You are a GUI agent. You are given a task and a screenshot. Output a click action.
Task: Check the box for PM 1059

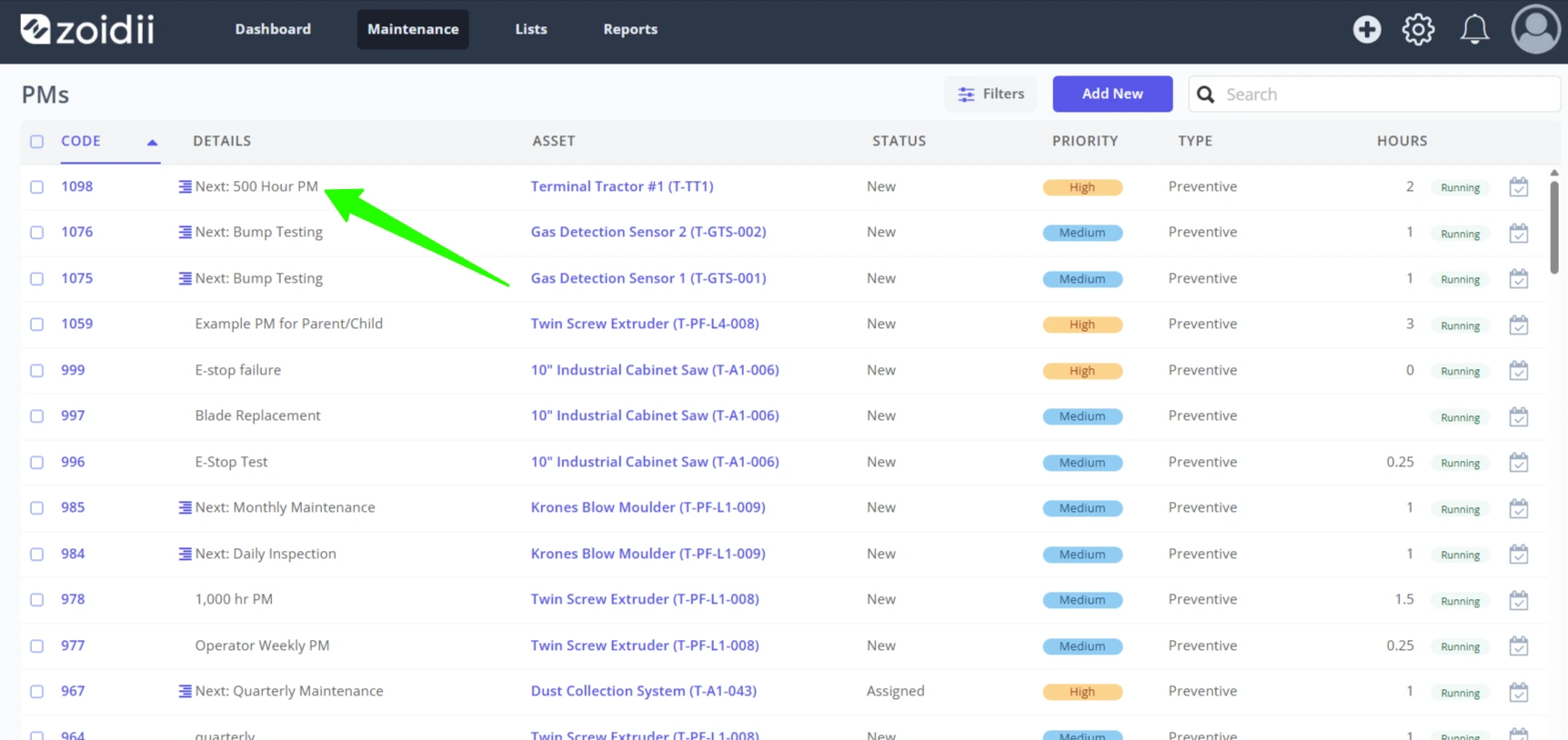[36, 325]
